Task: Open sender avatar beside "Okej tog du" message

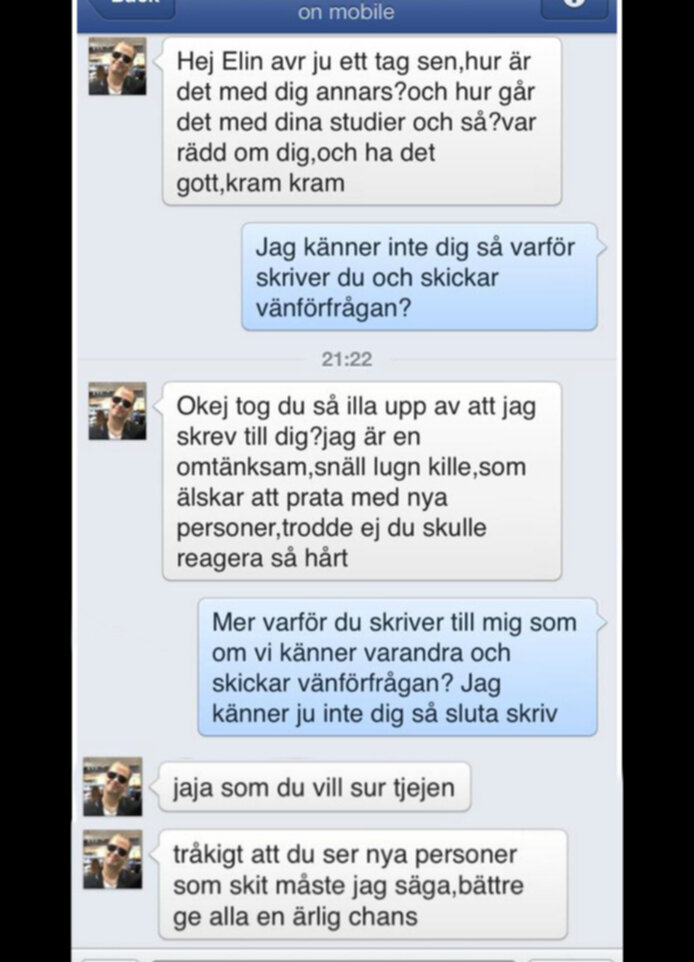Action: pos(117,411)
